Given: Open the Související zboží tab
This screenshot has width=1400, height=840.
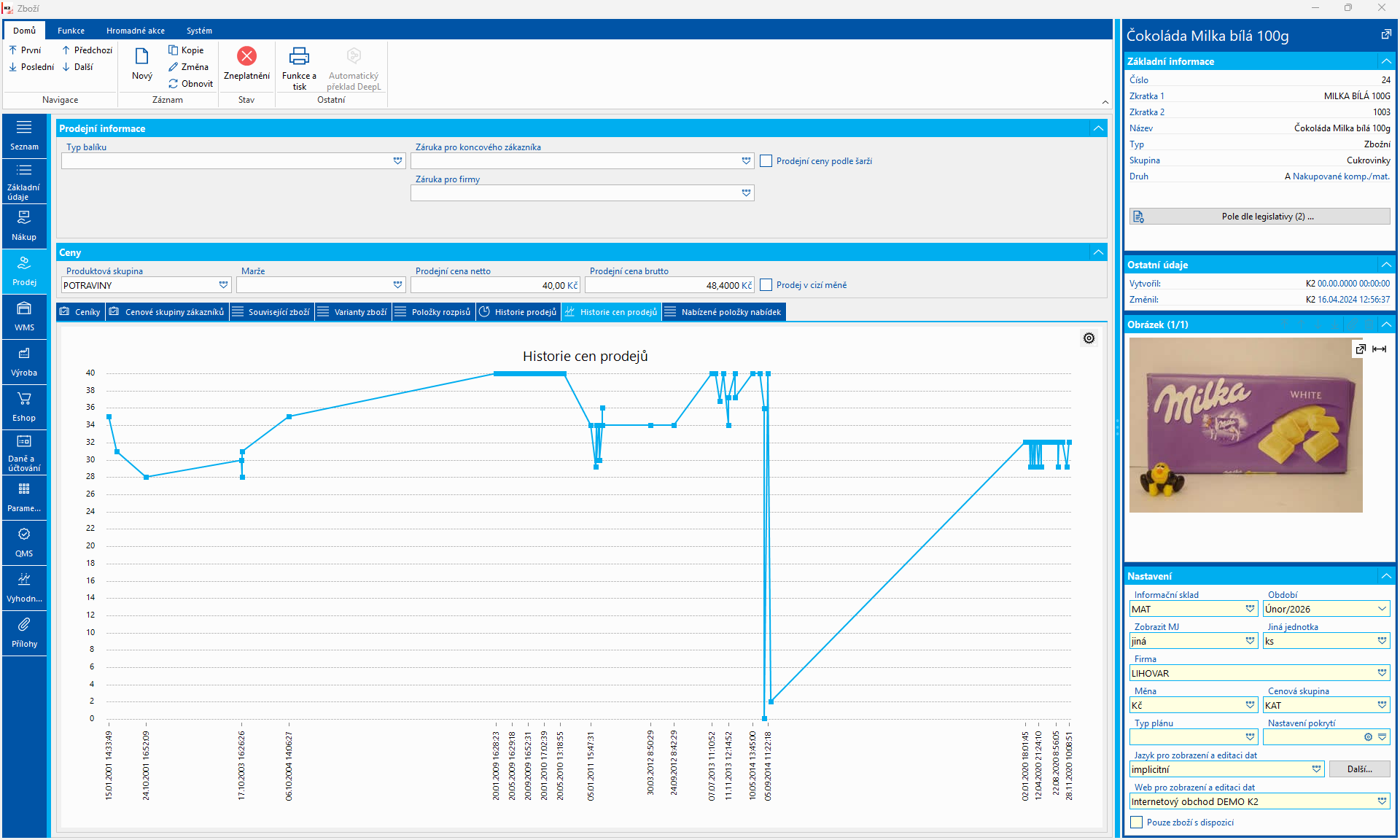Looking at the screenshot, I should pos(271,312).
